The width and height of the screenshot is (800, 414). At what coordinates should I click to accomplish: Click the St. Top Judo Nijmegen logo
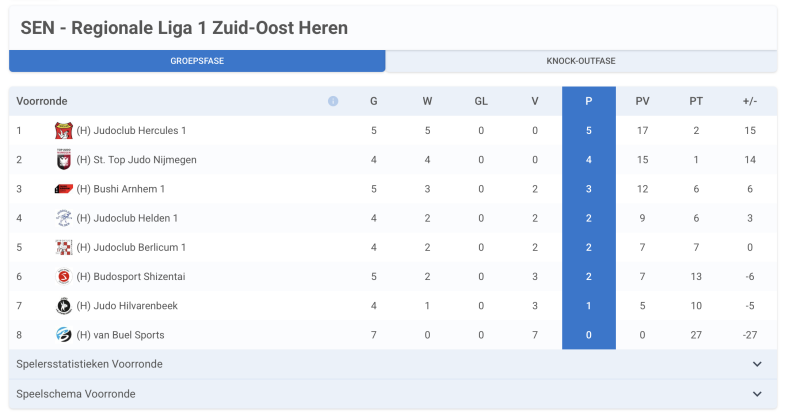click(64, 160)
